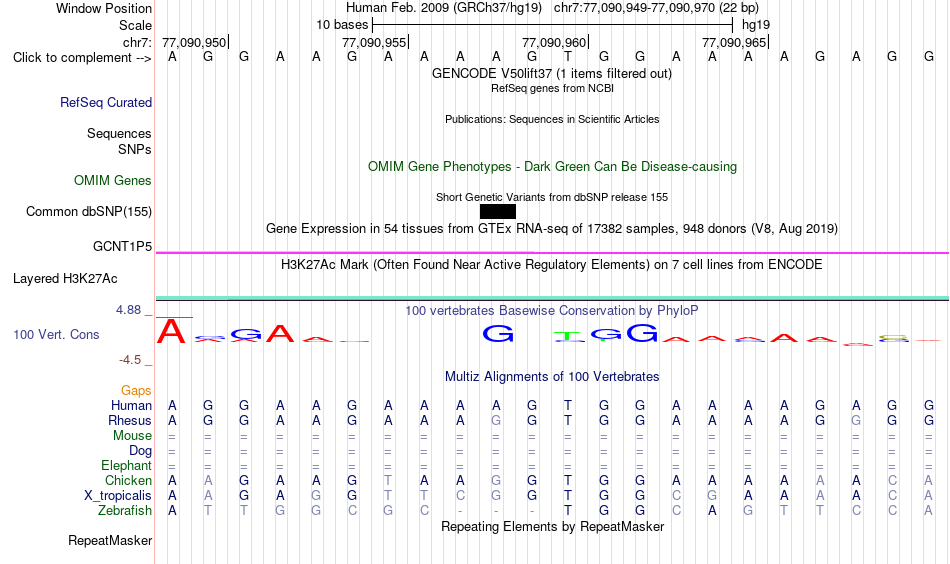Click 'Publications: Sequences in Scientific Articles' title

pyautogui.click(x=552, y=119)
